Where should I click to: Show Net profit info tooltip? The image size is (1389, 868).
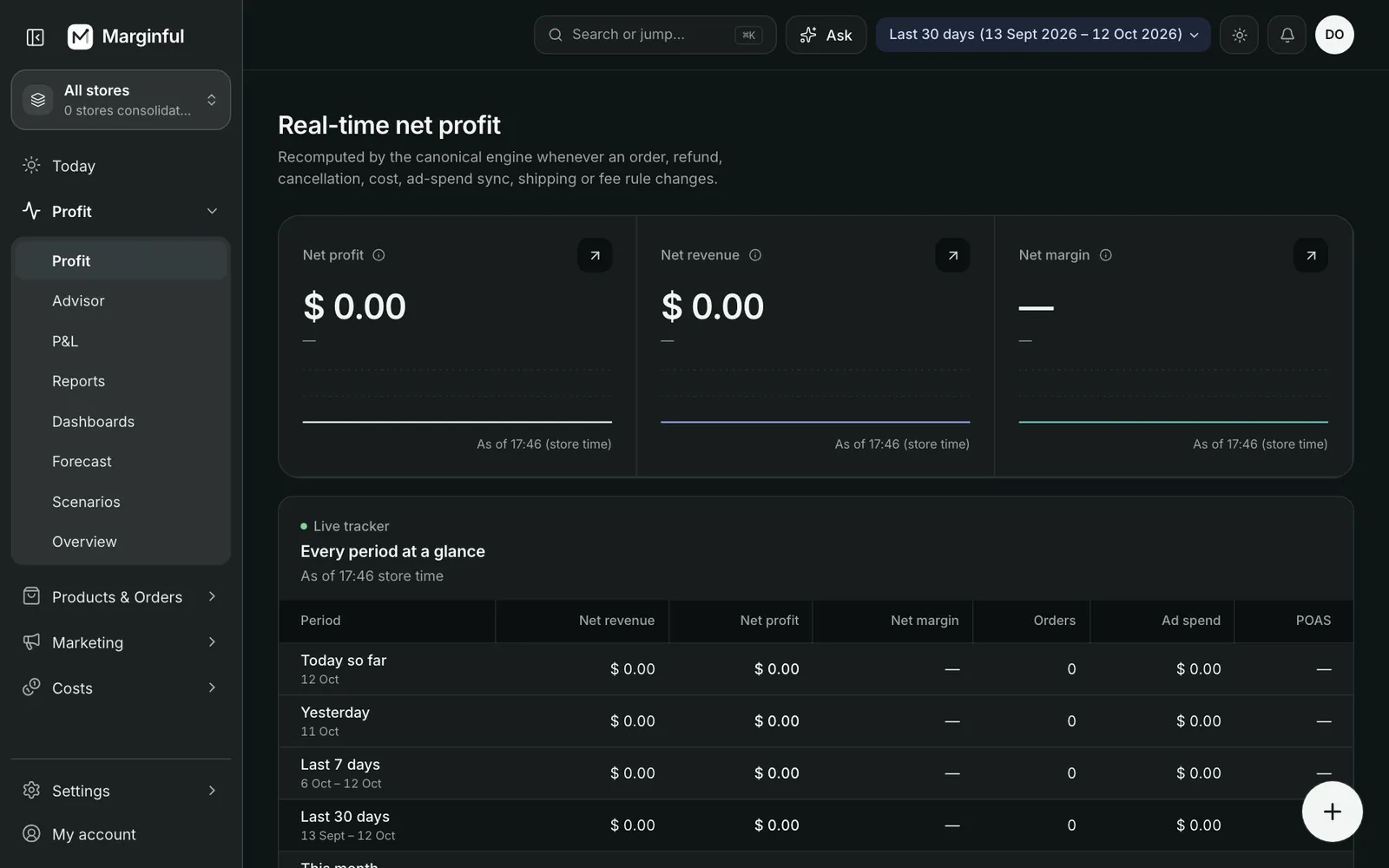(379, 255)
